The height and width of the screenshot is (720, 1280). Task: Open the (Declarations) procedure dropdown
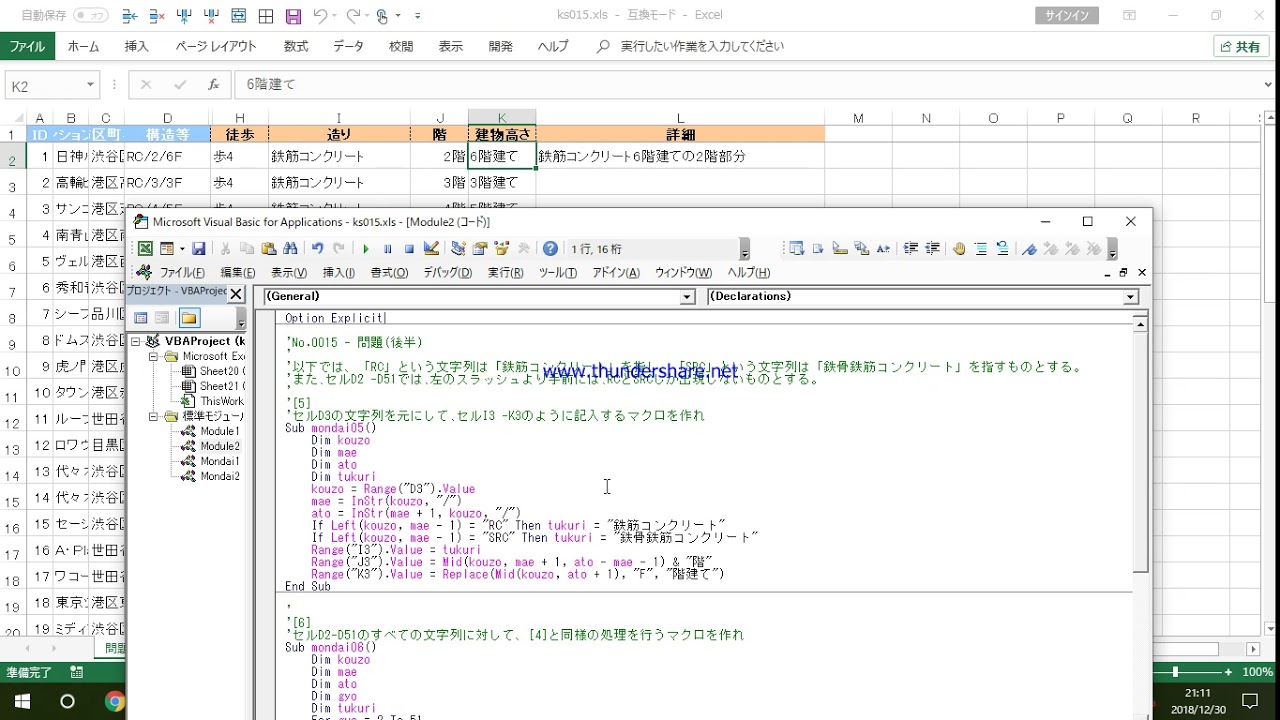[x=1130, y=297]
